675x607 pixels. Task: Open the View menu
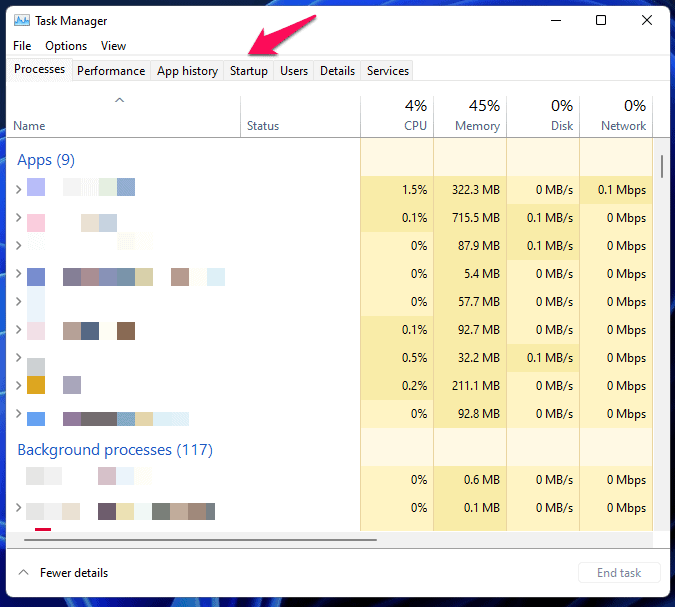(x=113, y=46)
